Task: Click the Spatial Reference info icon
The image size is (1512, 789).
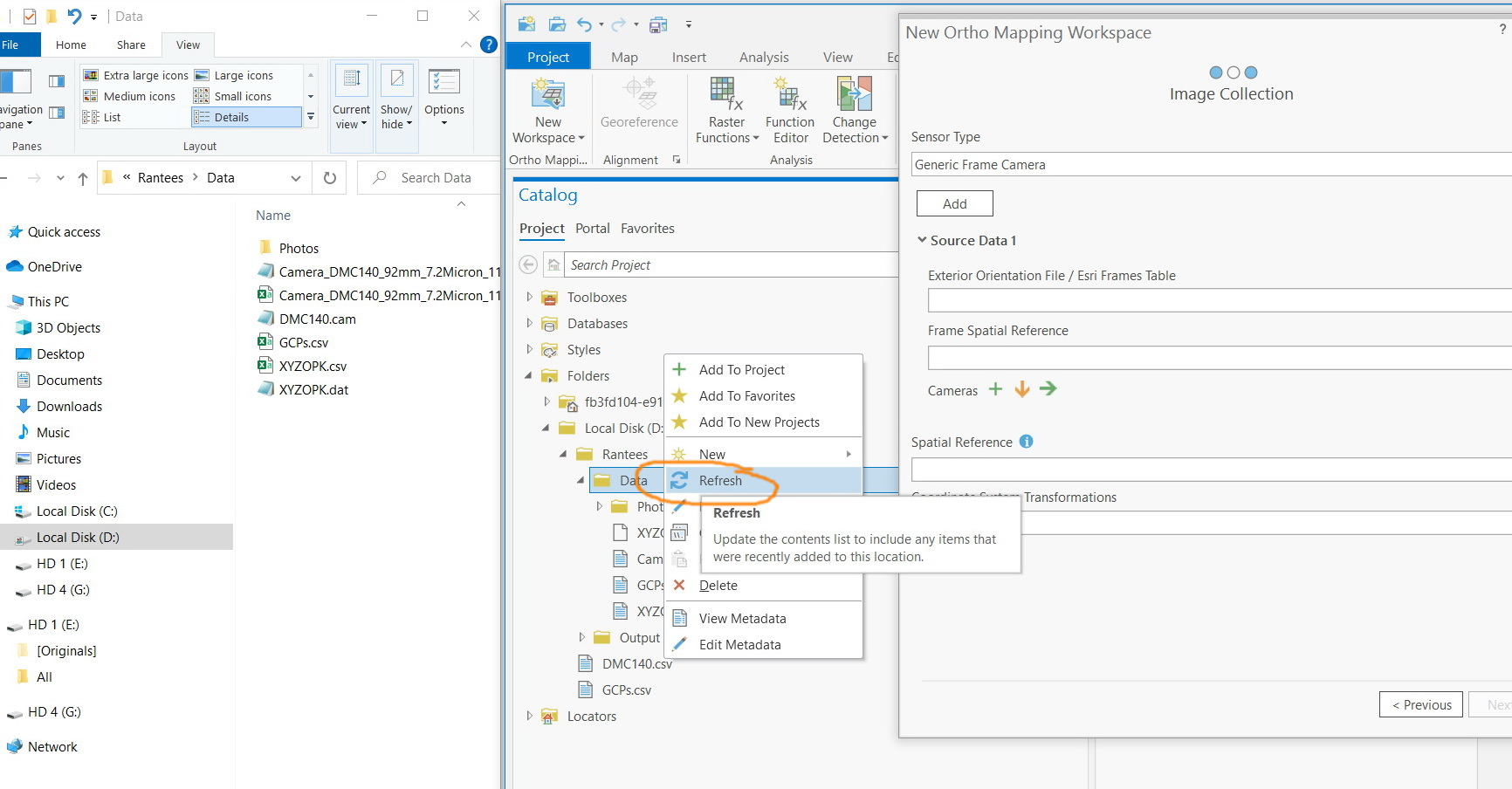Action: [1027, 442]
